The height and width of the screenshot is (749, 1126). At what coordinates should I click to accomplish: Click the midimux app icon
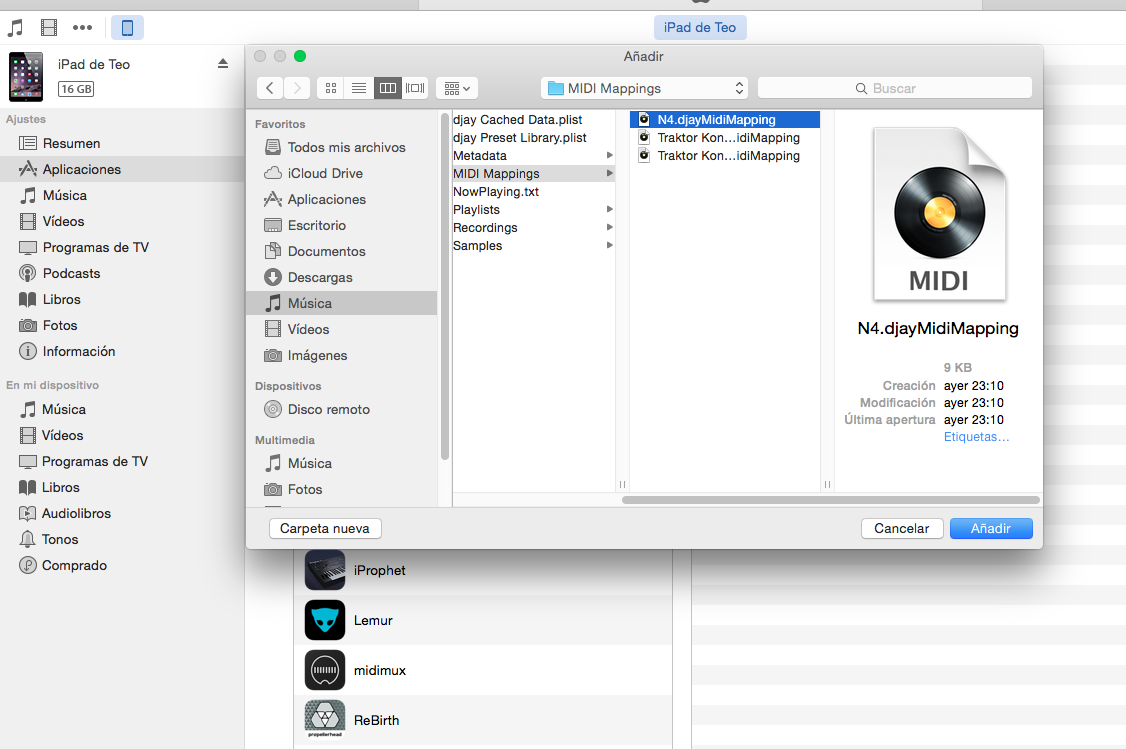pyautogui.click(x=323, y=670)
